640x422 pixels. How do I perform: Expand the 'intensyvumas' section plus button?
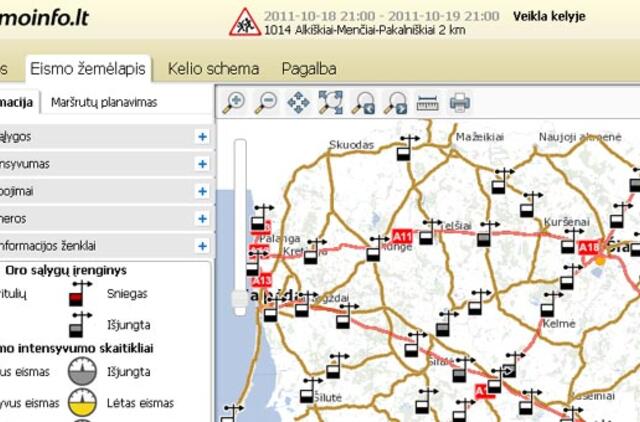(x=202, y=164)
